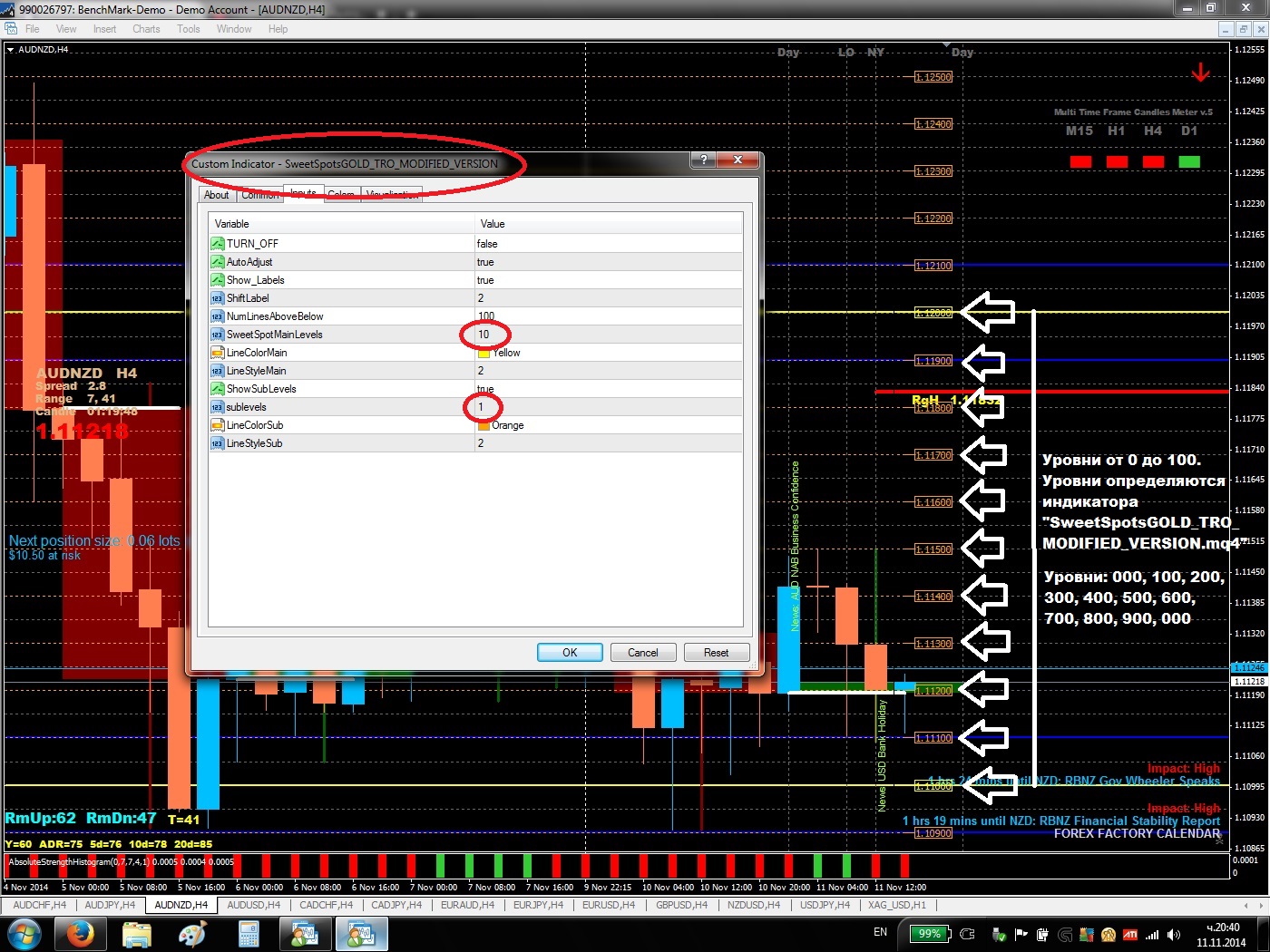This screenshot has height=952, width=1270.
Task: Edit SweetSpotMainLevels value 10
Action: point(609,334)
